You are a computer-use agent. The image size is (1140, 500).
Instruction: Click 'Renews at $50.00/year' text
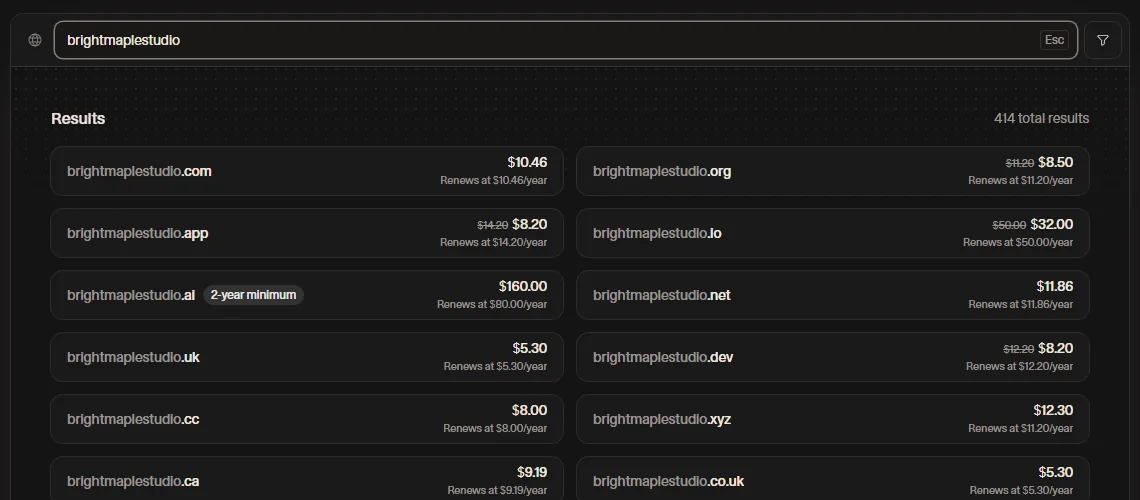coord(1018,242)
